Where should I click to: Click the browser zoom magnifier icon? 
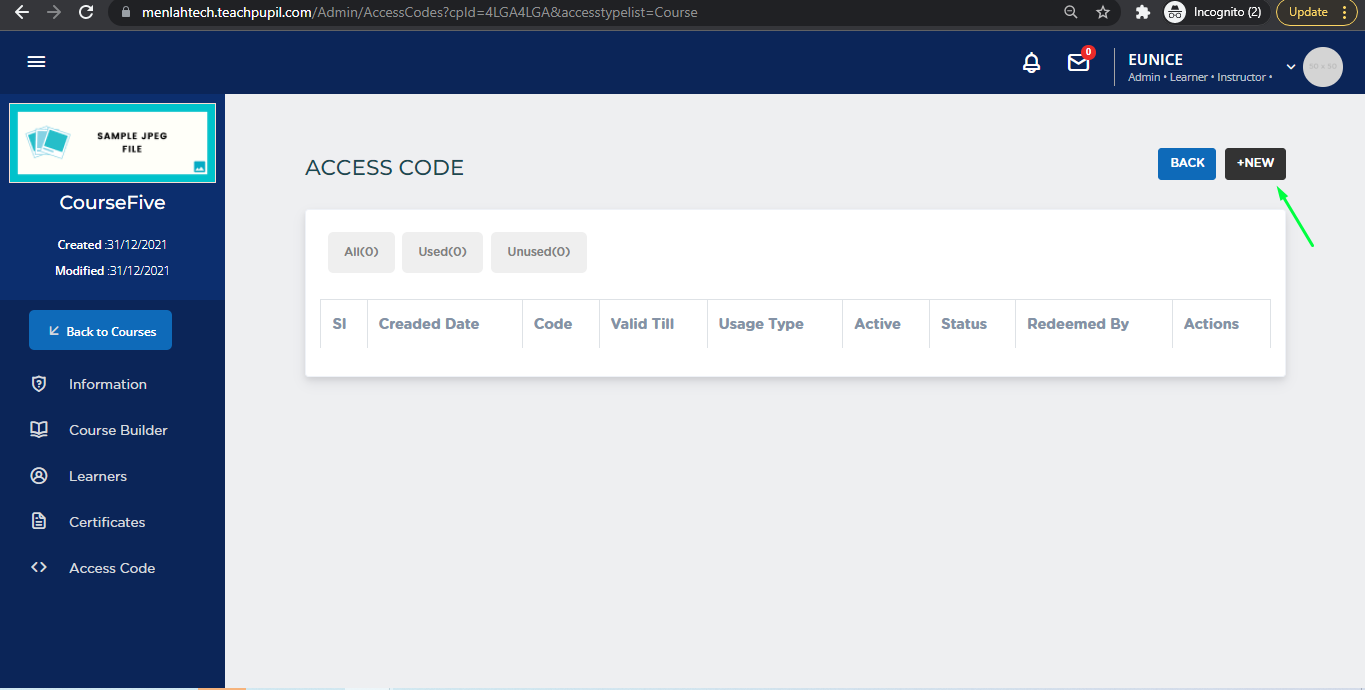click(1071, 13)
